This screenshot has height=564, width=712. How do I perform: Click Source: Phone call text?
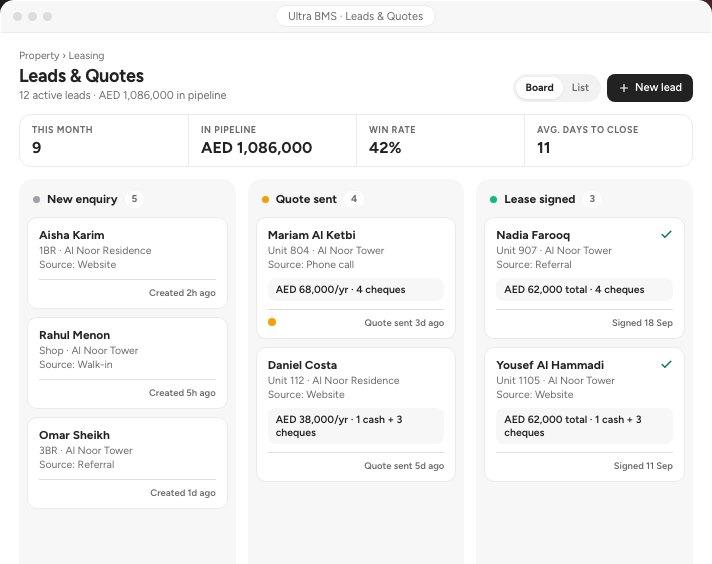click(x=311, y=265)
